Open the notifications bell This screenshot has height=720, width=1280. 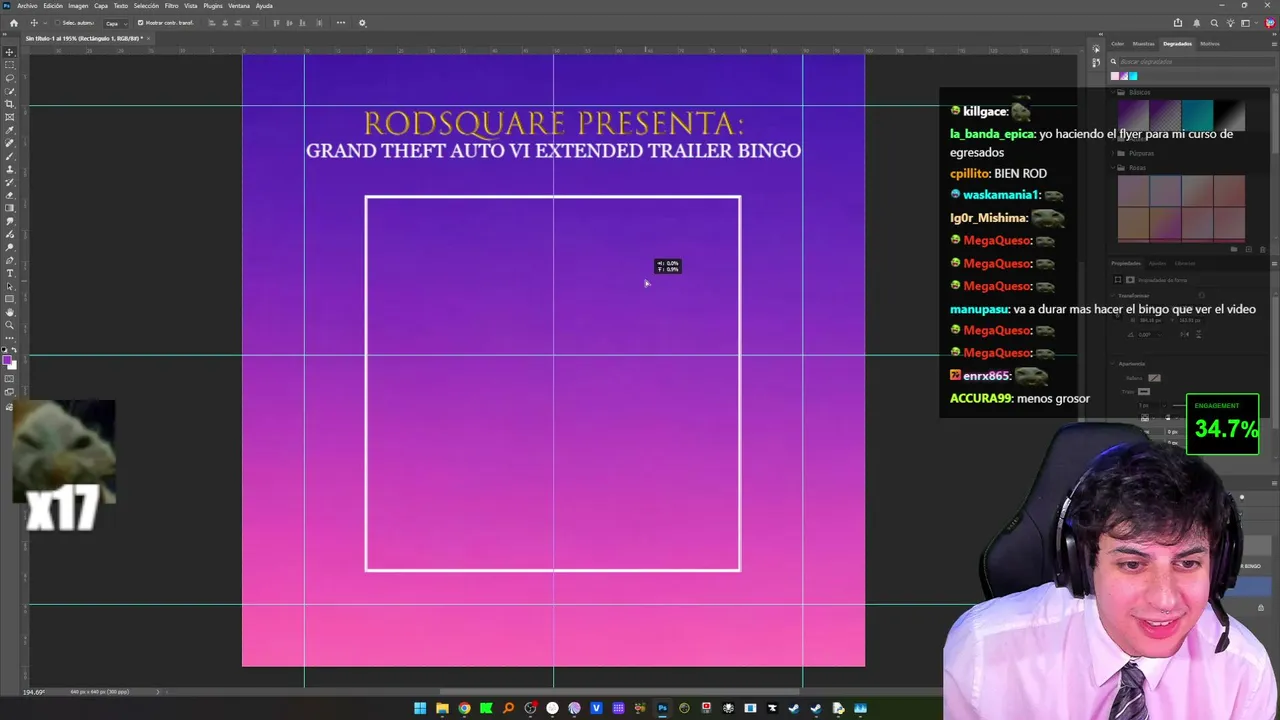(x=1196, y=23)
